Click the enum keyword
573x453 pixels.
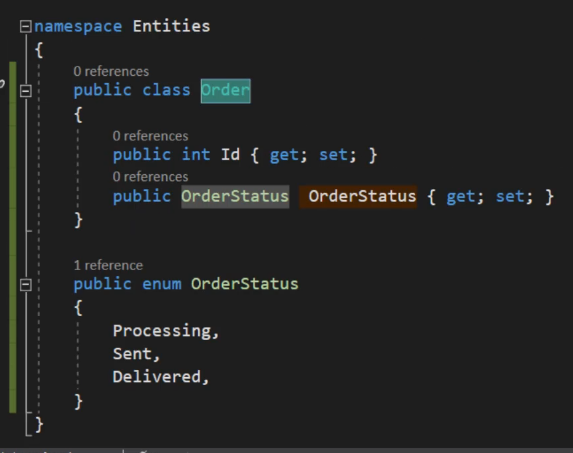click(x=162, y=284)
